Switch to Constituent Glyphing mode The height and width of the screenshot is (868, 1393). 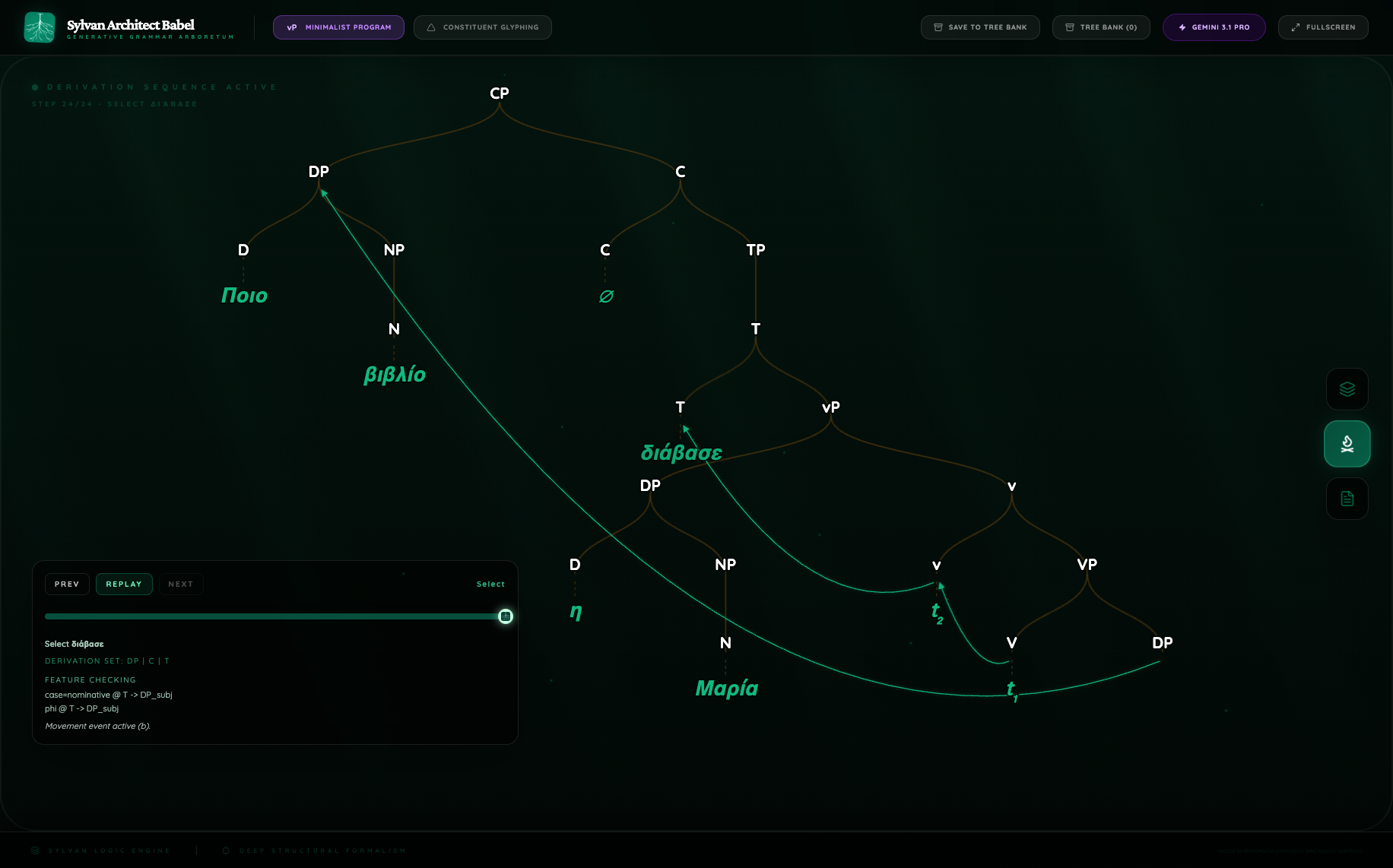coord(483,27)
